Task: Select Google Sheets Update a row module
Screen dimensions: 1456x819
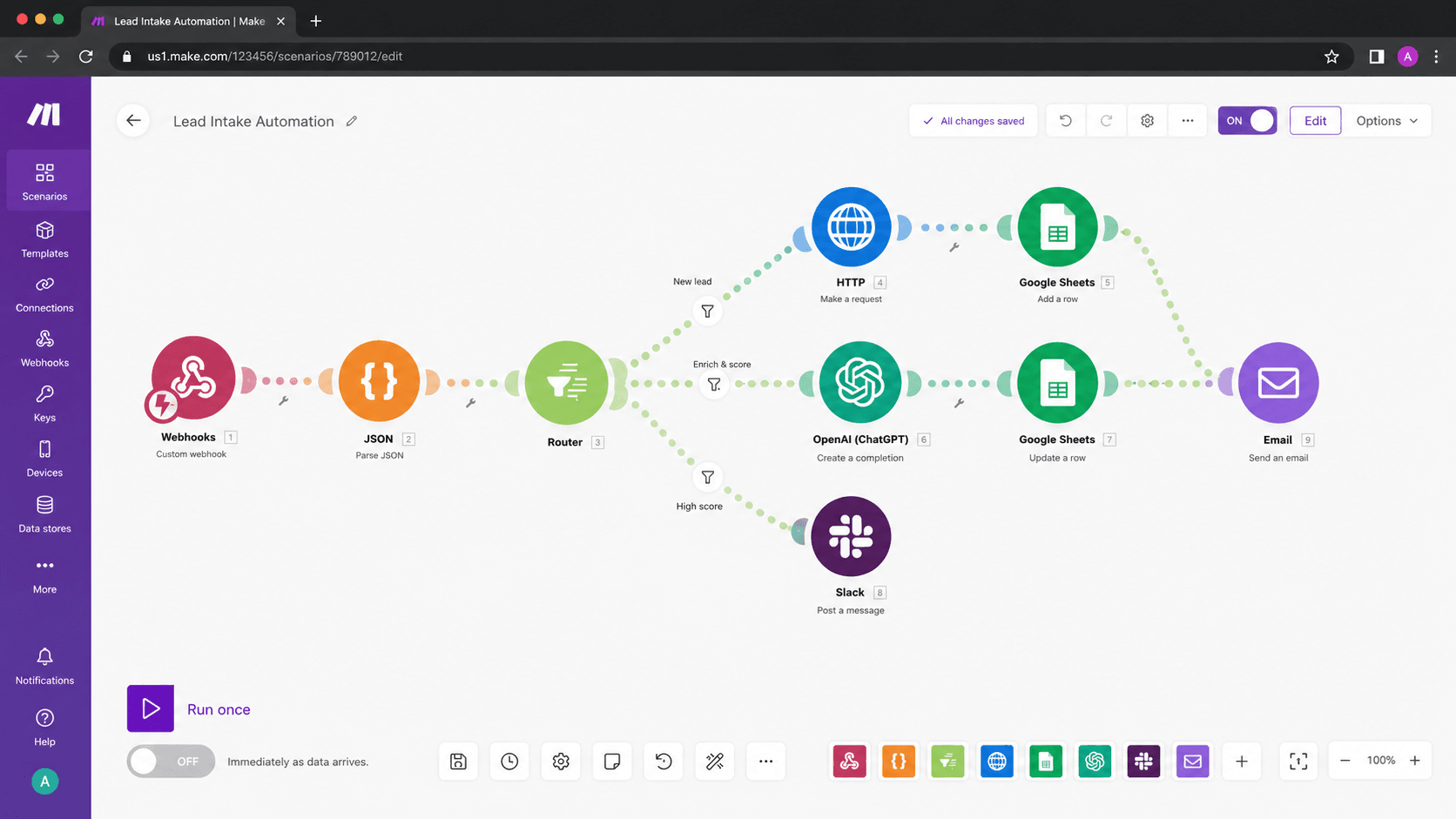Action: point(1057,383)
